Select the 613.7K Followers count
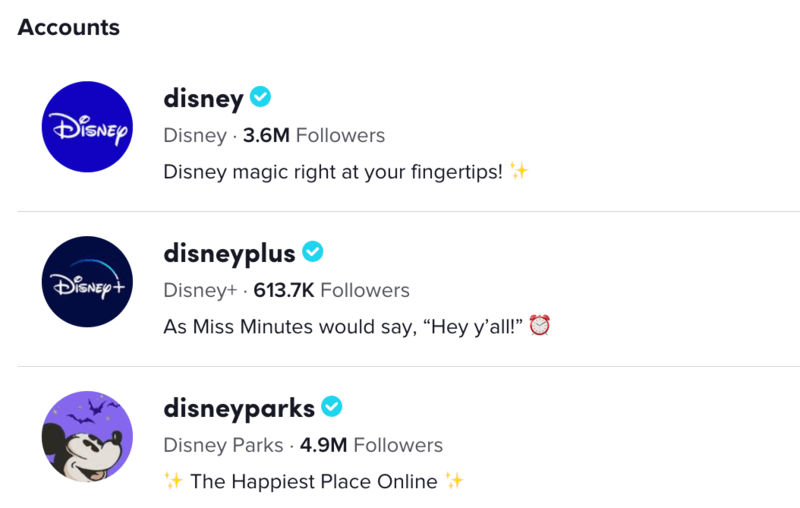 click(332, 290)
